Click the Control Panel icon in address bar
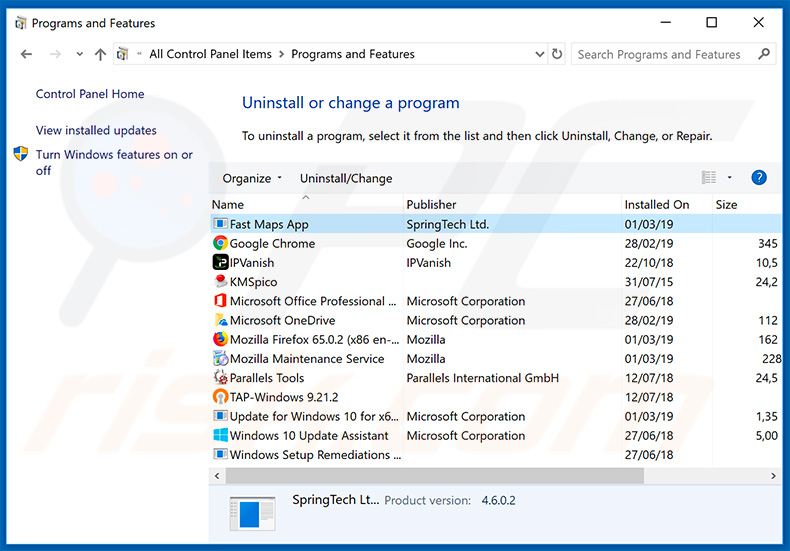The width and height of the screenshot is (790, 551). click(x=122, y=54)
